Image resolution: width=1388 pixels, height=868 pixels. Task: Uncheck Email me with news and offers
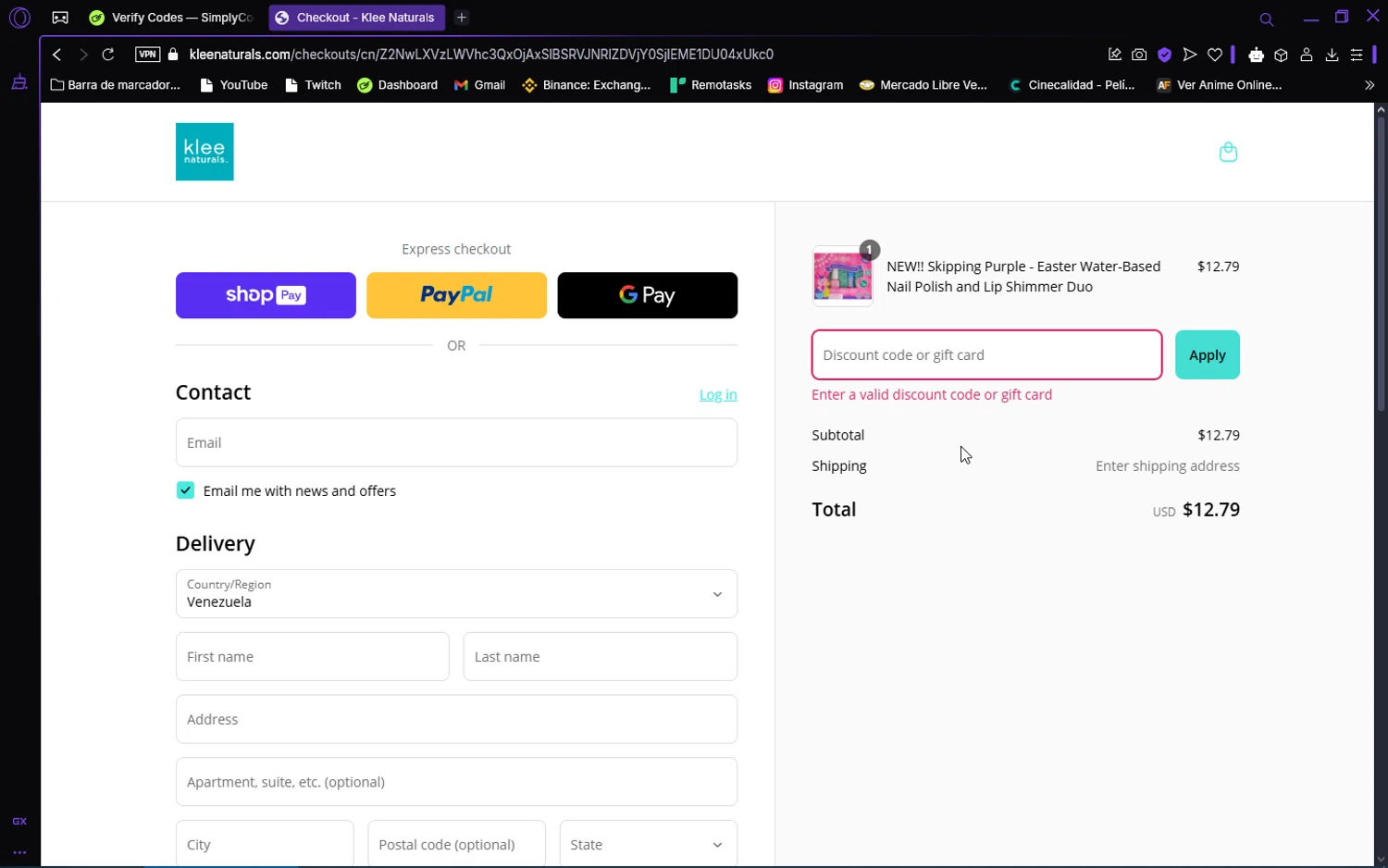[185, 490]
